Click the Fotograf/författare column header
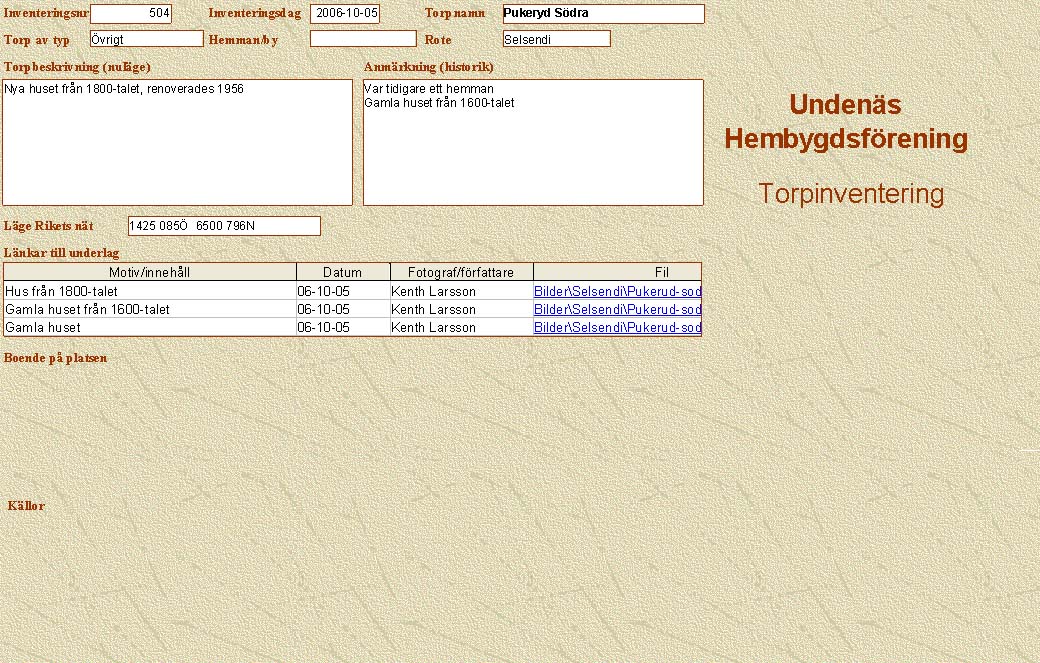The image size is (1040, 663). [x=461, y=272]
